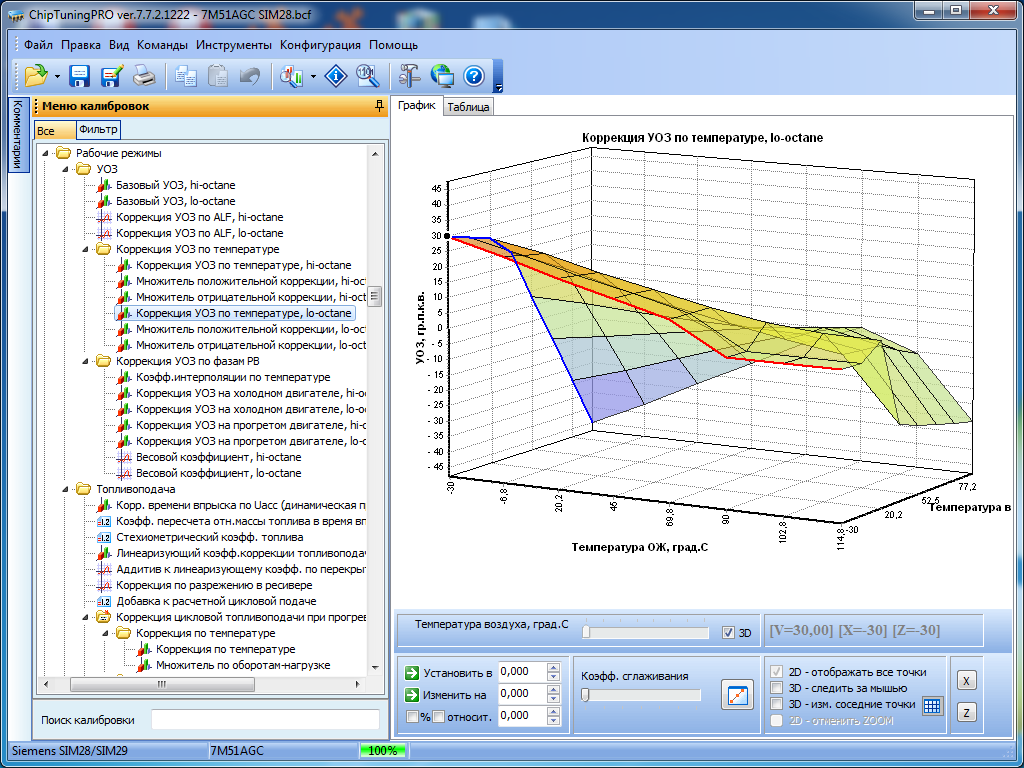Open help with blue question mark icon
The width and height of the screenshot is (1024, 768).
474,76
